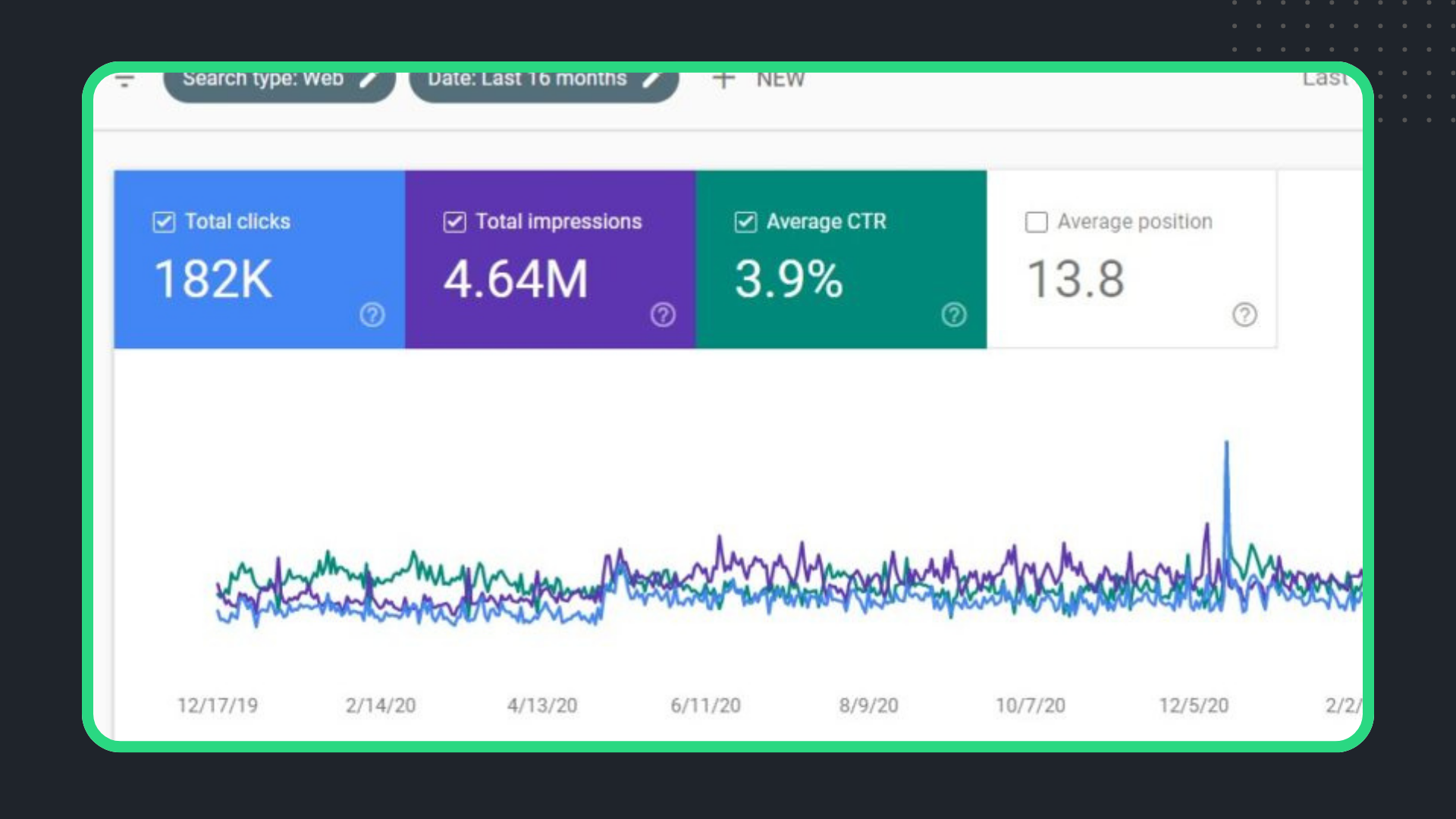Click the NEW filter button
Viewport: 1456px width, 819px height.
tap(780, 80)
